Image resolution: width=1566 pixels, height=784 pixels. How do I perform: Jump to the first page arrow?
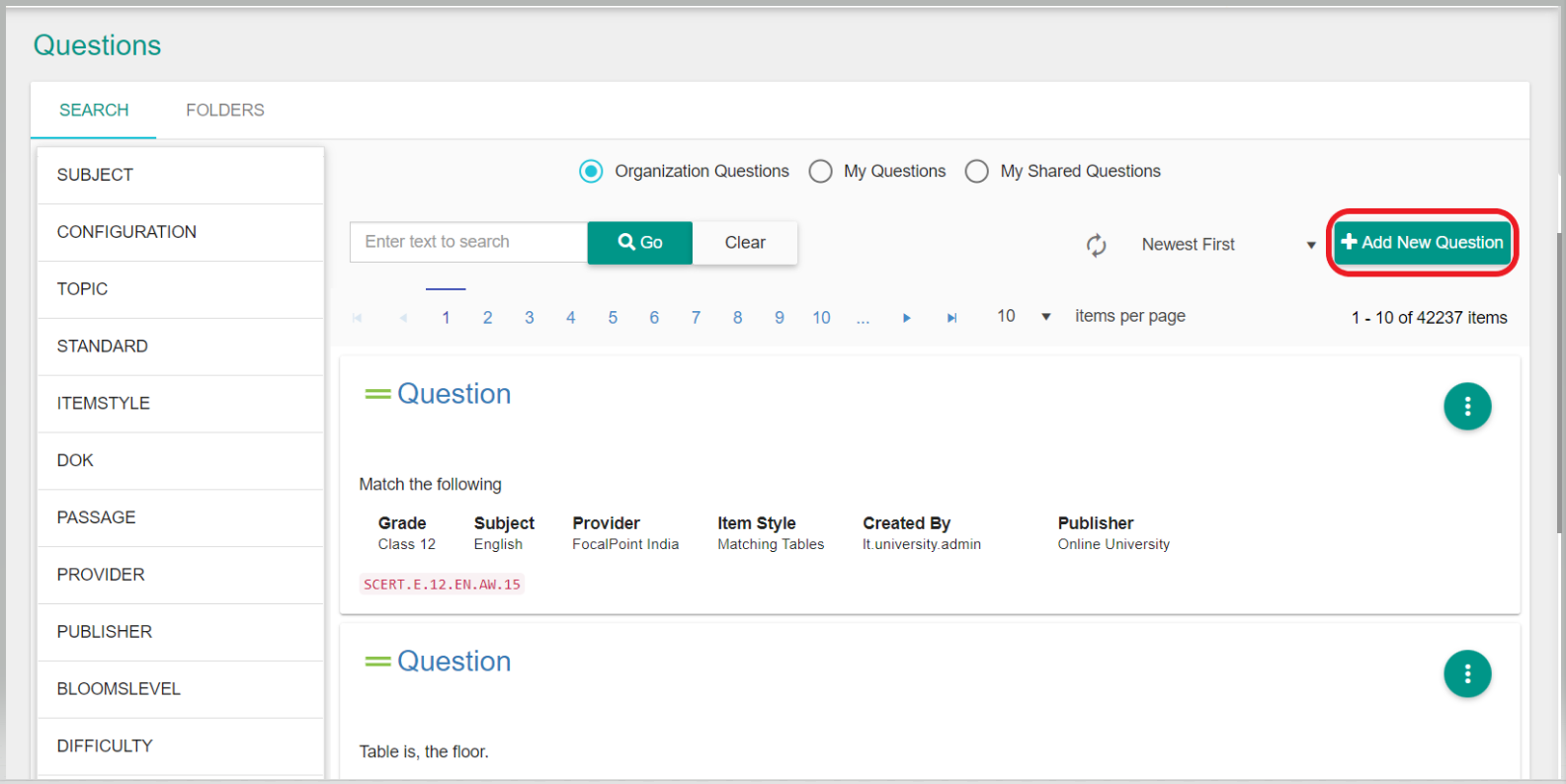point(358,318)
